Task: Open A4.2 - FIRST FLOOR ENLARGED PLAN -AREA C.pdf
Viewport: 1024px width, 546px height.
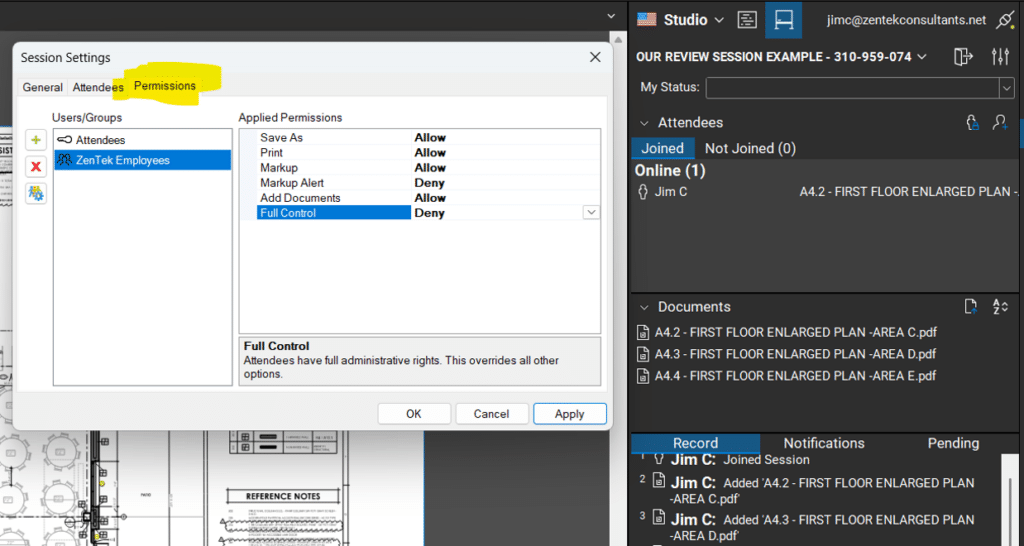Action: click(x=787, y=332)
